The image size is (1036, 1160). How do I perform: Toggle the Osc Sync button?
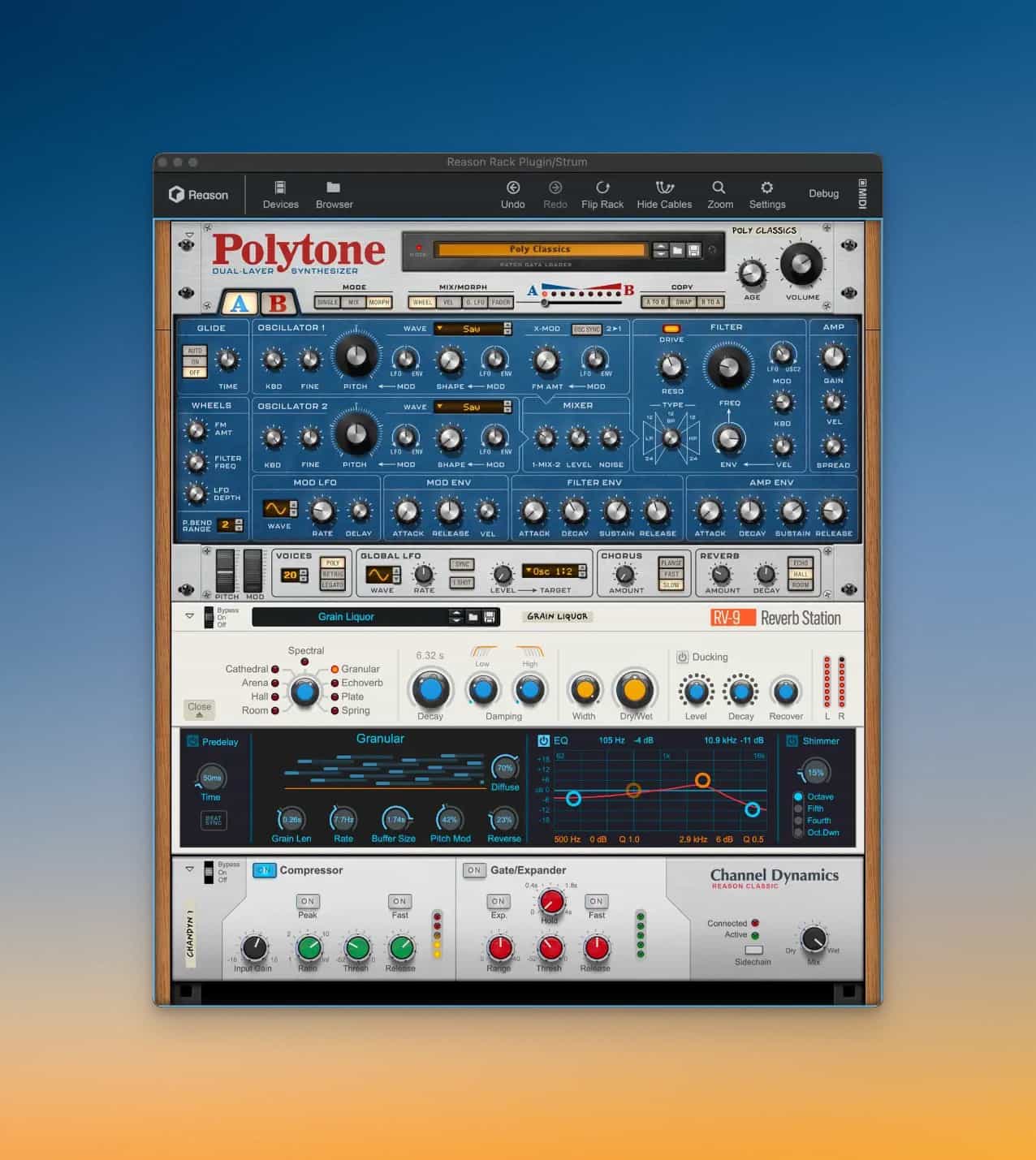click(586, 329)
